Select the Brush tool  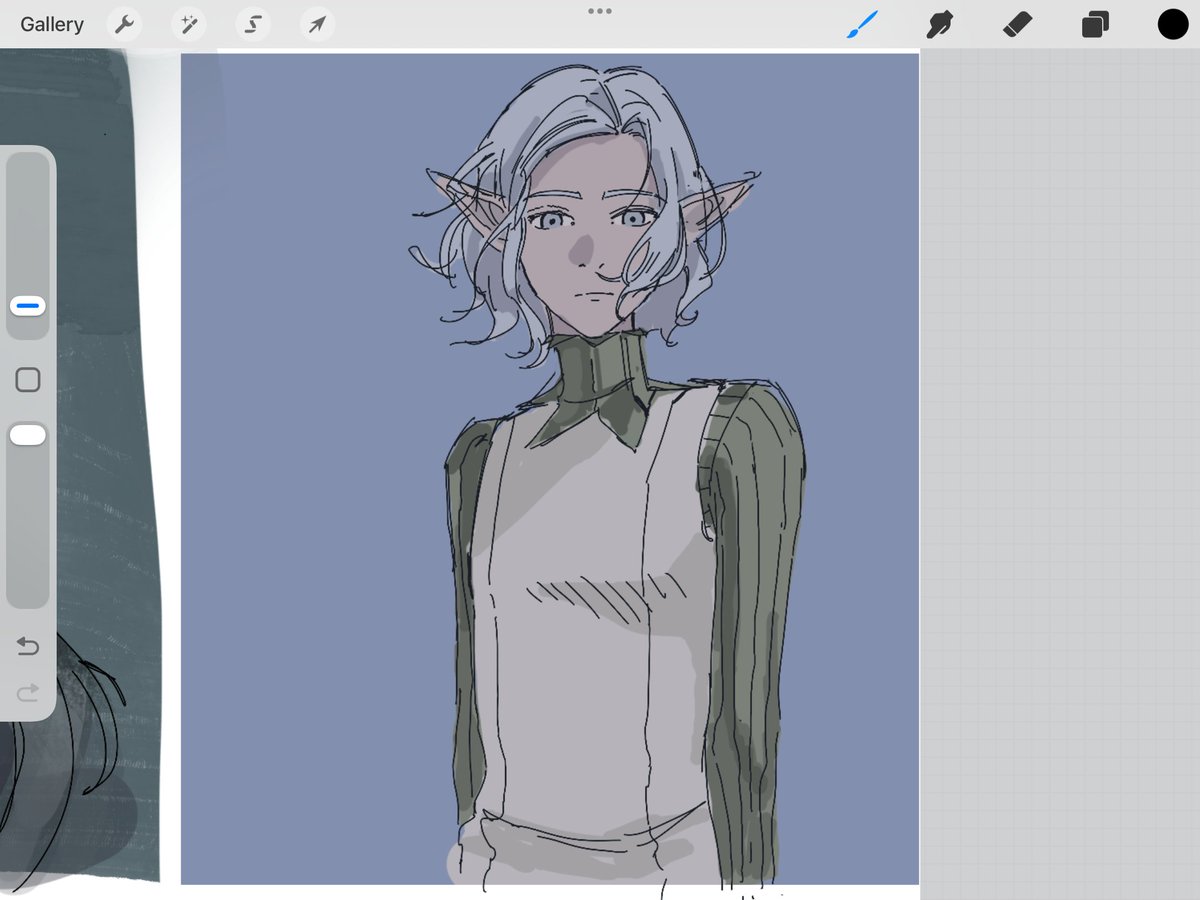coord(862,24)
